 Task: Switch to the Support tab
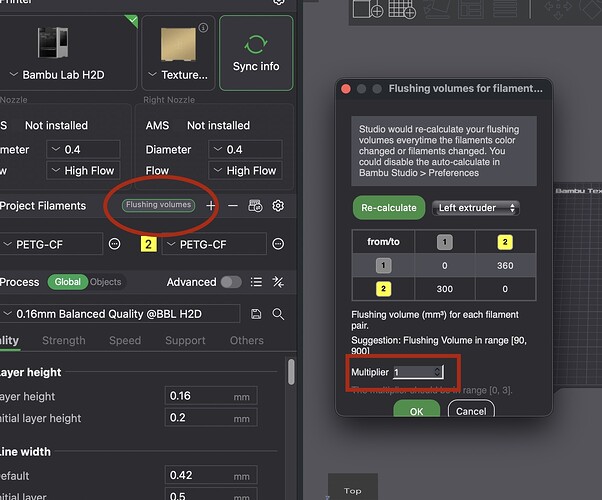[x=185, y=341]
